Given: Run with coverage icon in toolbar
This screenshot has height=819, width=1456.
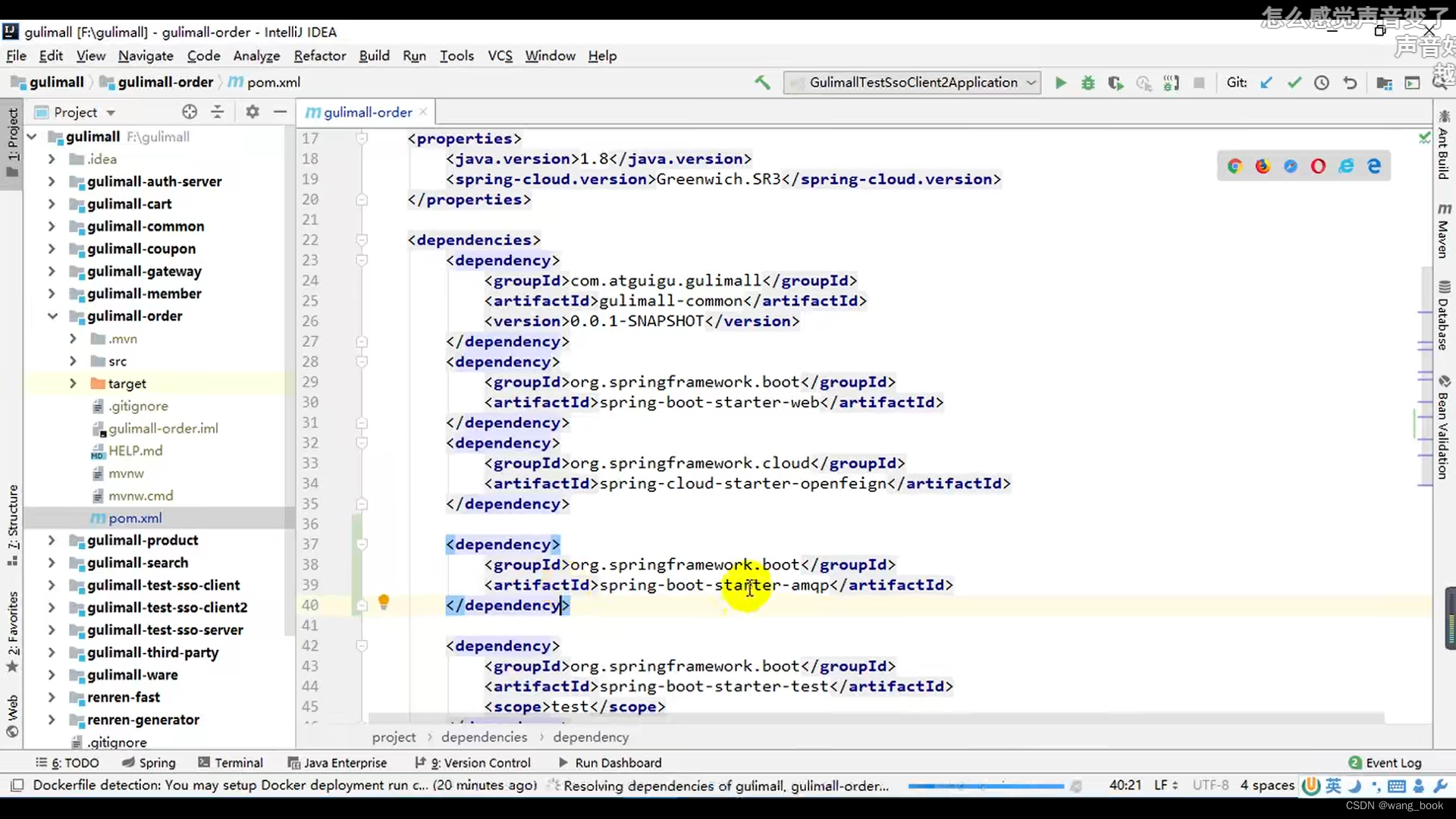Looking at the screenshot, I should coord(1115,83).
